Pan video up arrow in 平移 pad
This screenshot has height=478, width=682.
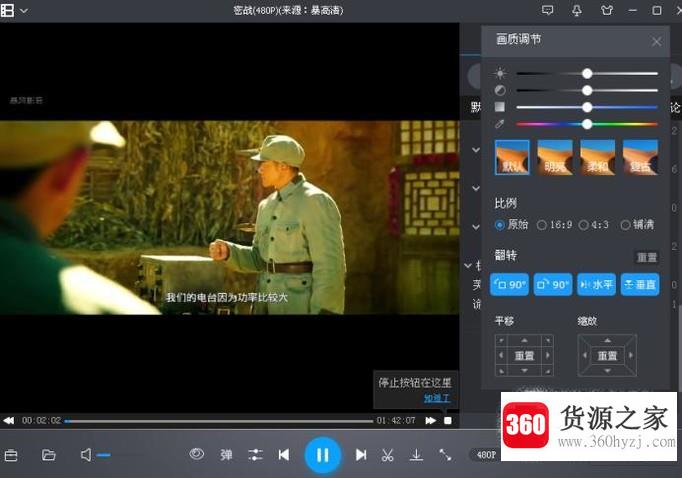click(x=524, y=340)
